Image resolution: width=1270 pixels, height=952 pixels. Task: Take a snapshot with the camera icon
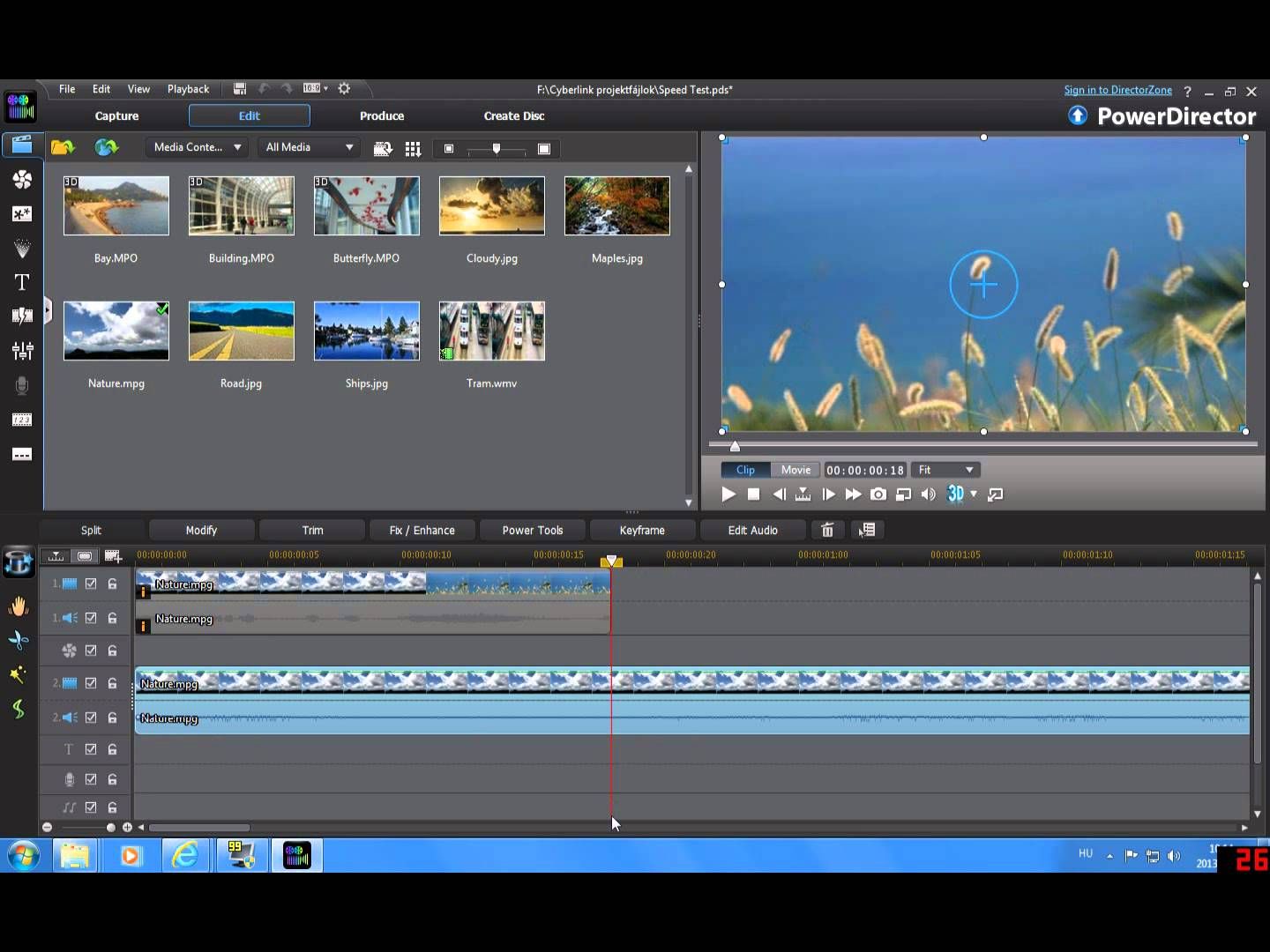(x=878, y=495)
